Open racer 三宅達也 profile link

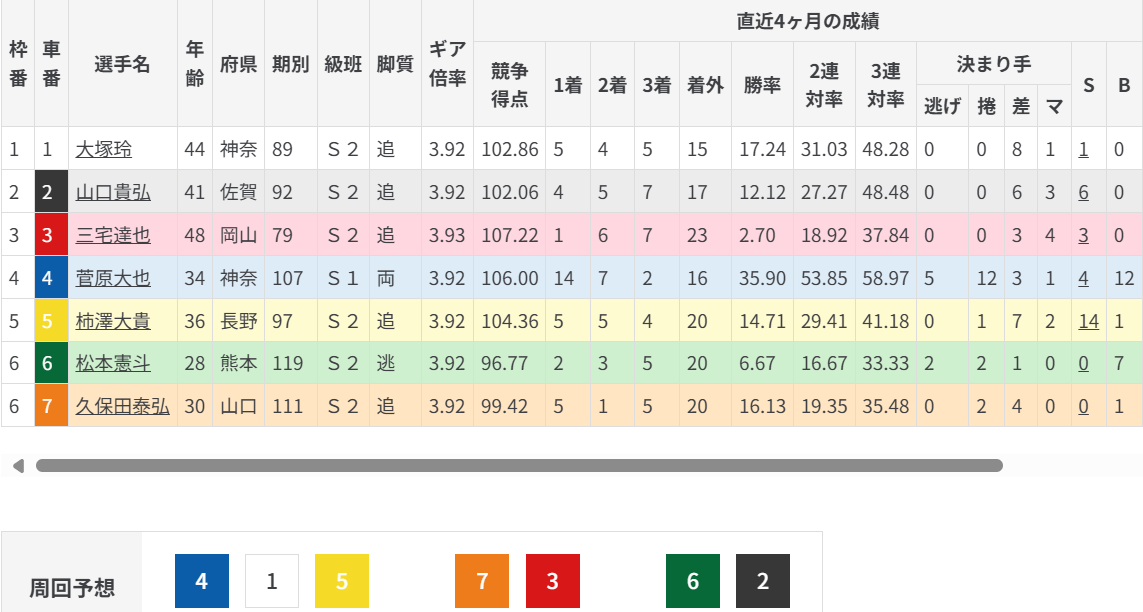[x=113, y=235]
